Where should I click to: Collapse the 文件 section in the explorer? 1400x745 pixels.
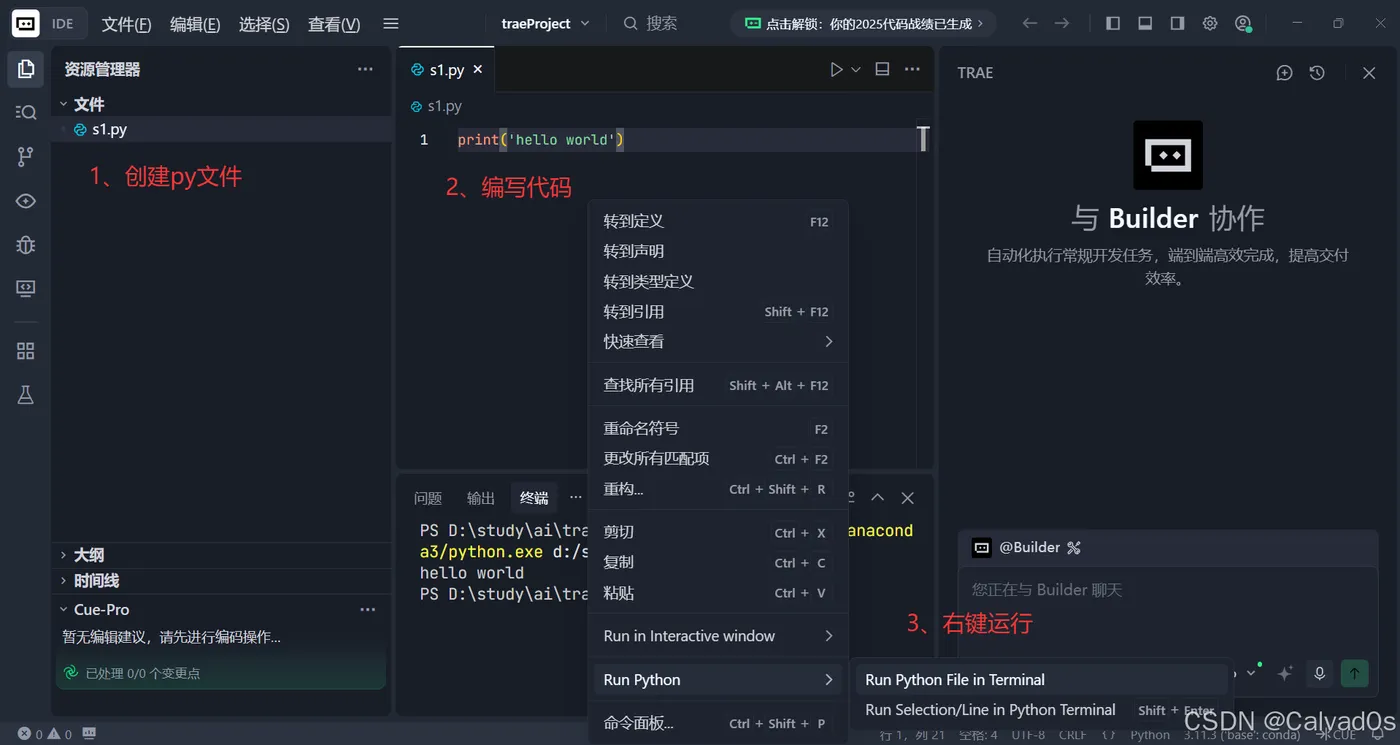pyautogui.click(x=63, y=104)
